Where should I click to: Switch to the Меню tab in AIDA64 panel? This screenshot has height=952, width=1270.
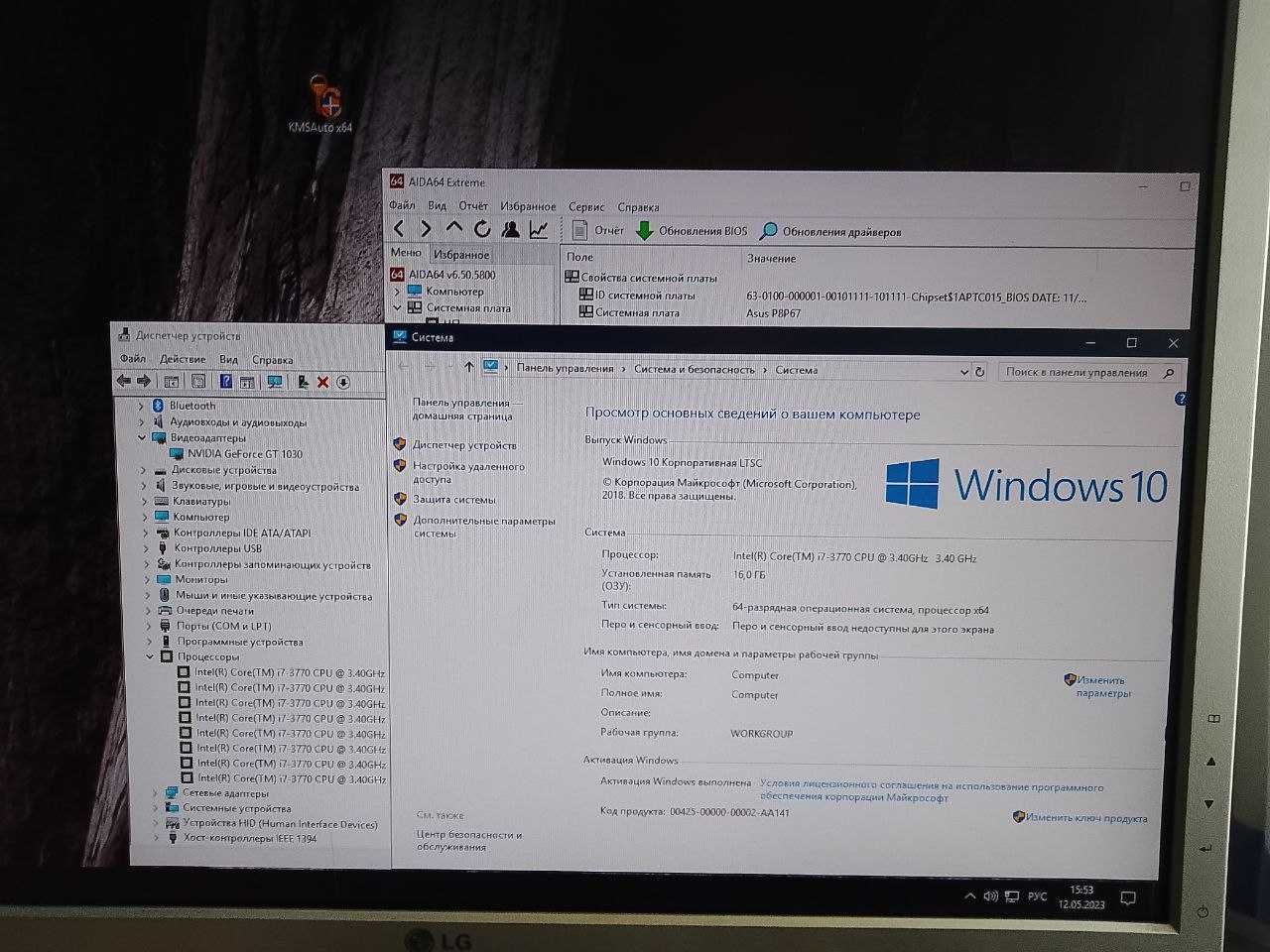click(x=406, y=252)
